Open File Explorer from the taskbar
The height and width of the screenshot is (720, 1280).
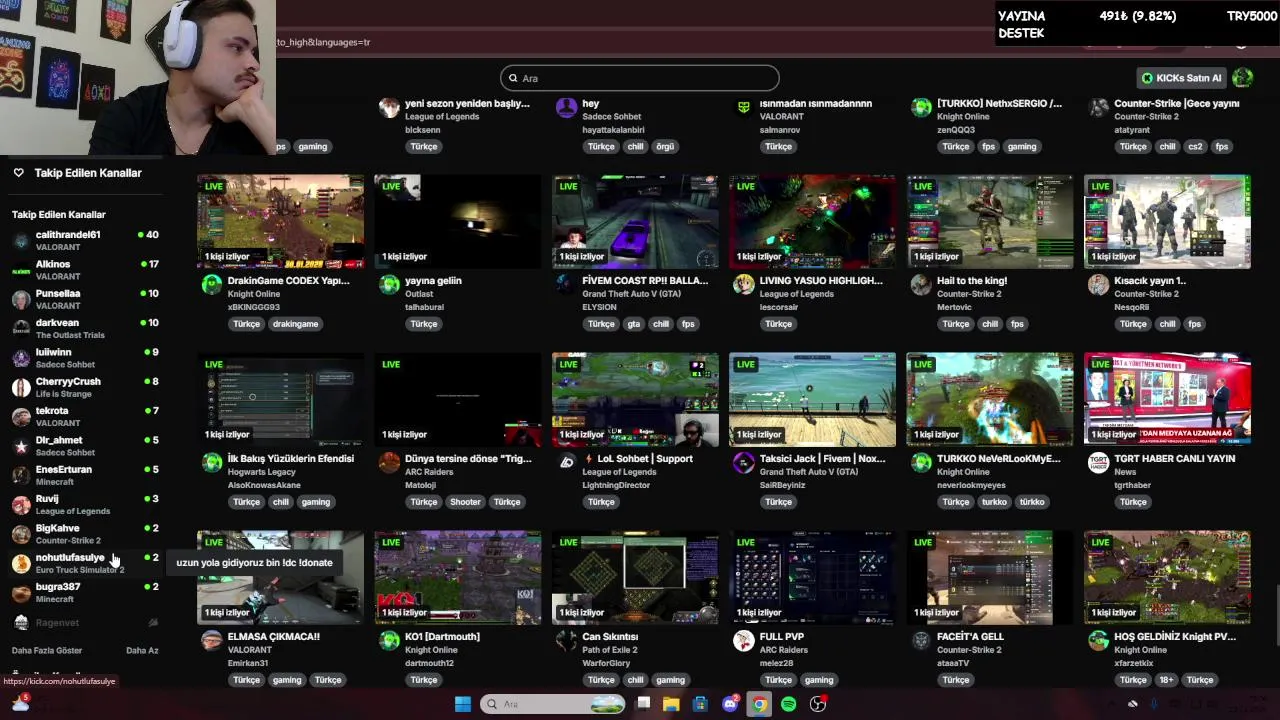(671, 704)
